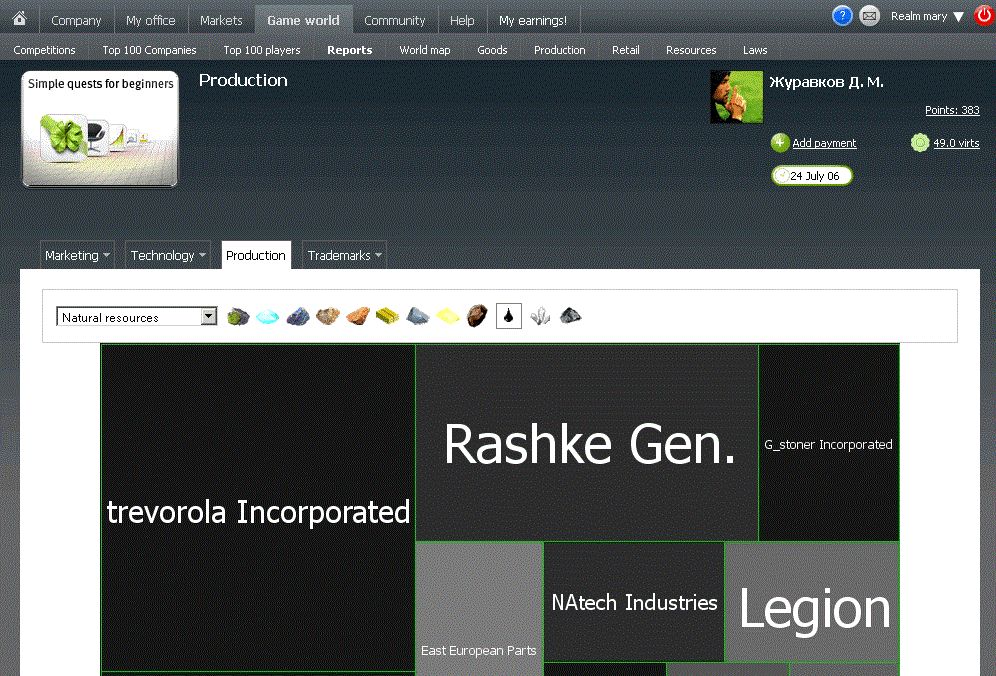The width and height of the screenshot is (996, 676).
Task: Open the Markets menu
Action: (221, 20)
